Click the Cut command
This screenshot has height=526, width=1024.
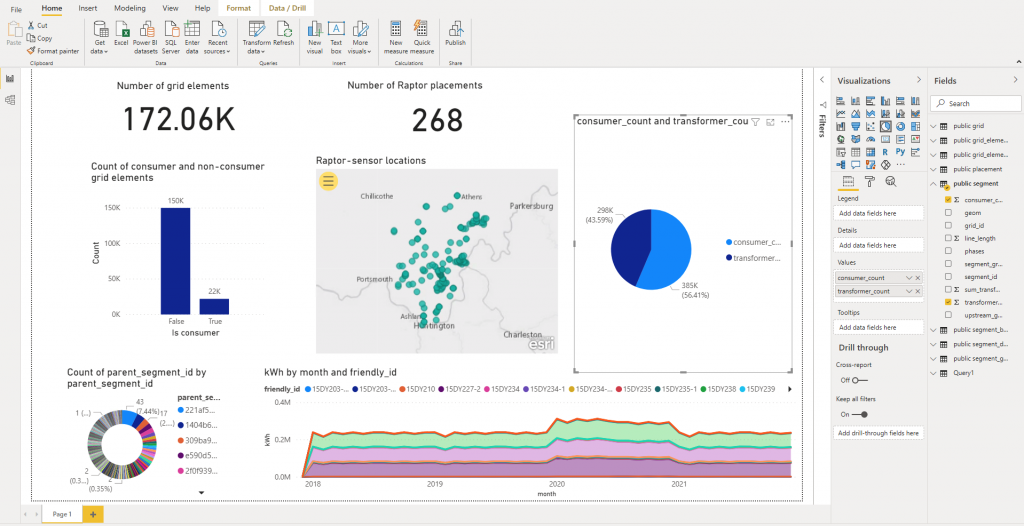37,25
